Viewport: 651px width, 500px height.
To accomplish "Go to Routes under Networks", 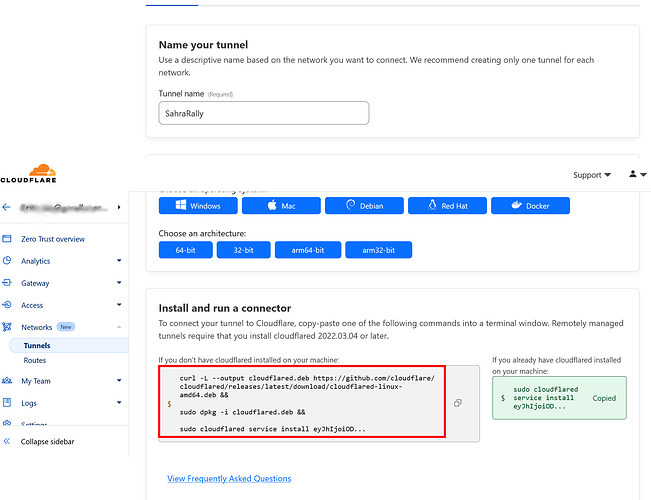I will tap(35, 360).
